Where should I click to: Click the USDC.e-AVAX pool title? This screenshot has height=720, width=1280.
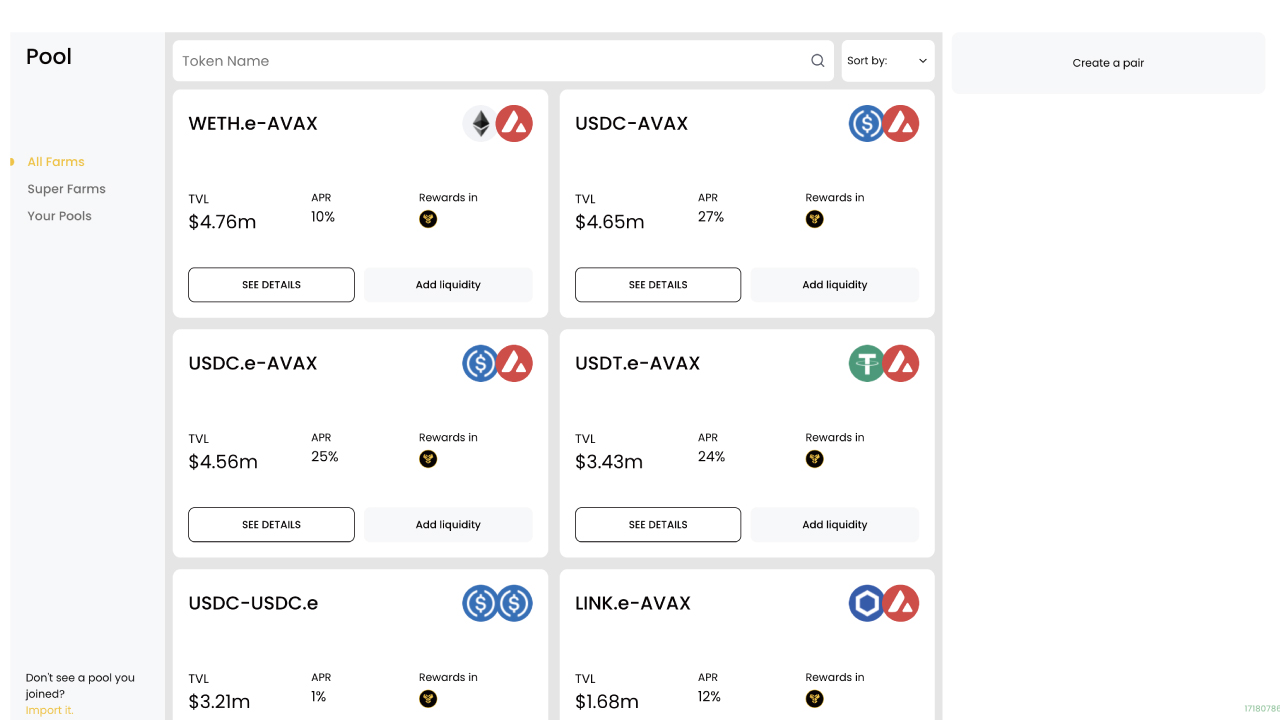253,363
